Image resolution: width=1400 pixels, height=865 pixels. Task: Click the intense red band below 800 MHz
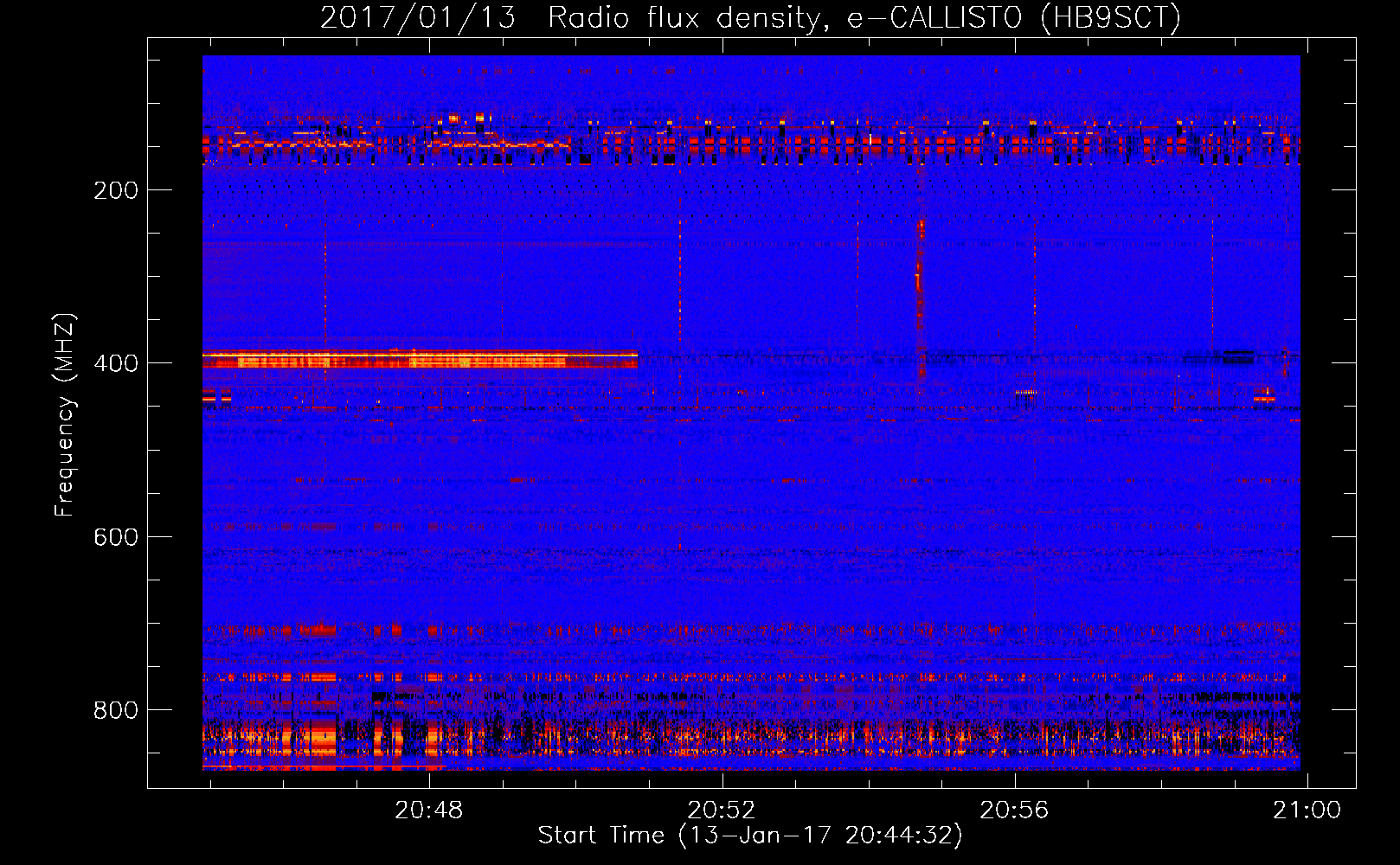pos(751,737)
